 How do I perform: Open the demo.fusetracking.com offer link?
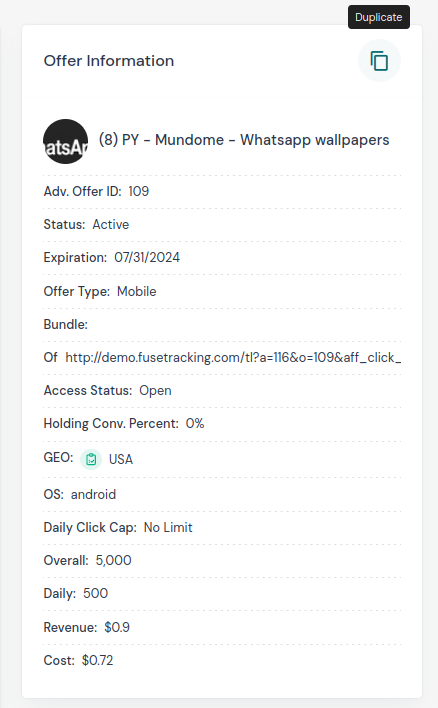click(x=233, y=358)
